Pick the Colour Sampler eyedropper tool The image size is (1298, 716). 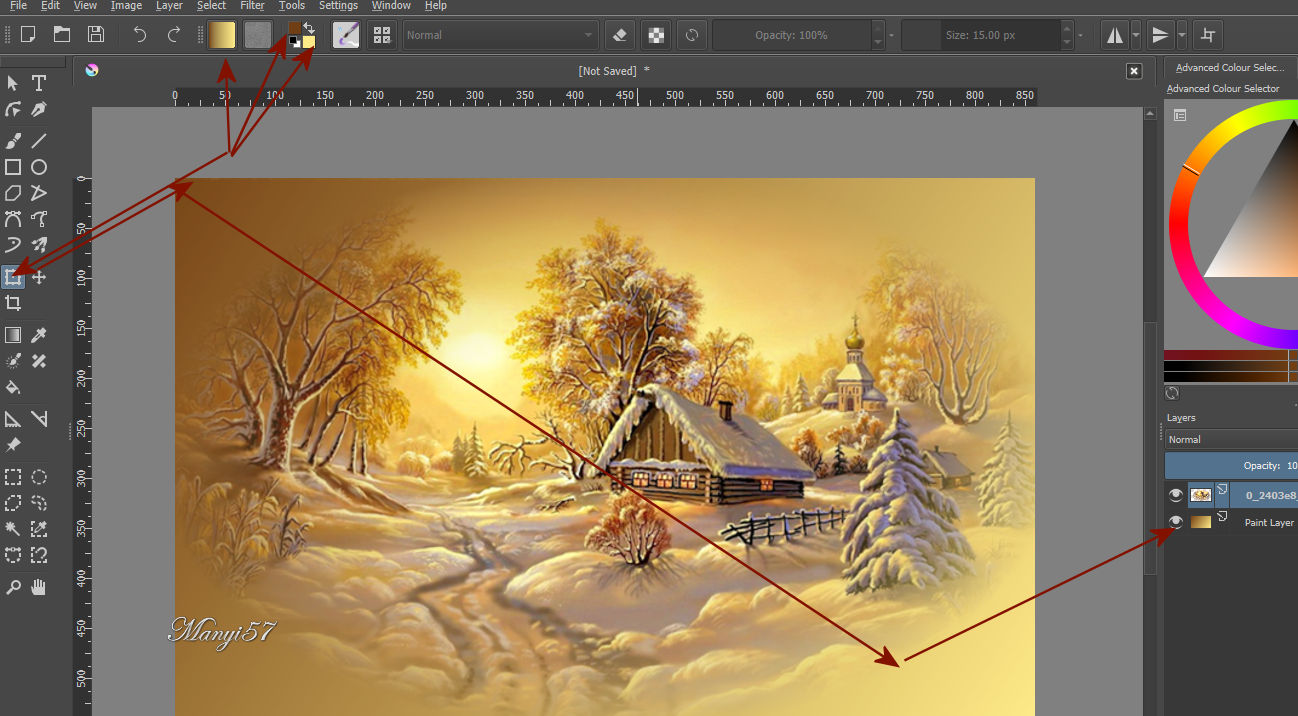39,335
